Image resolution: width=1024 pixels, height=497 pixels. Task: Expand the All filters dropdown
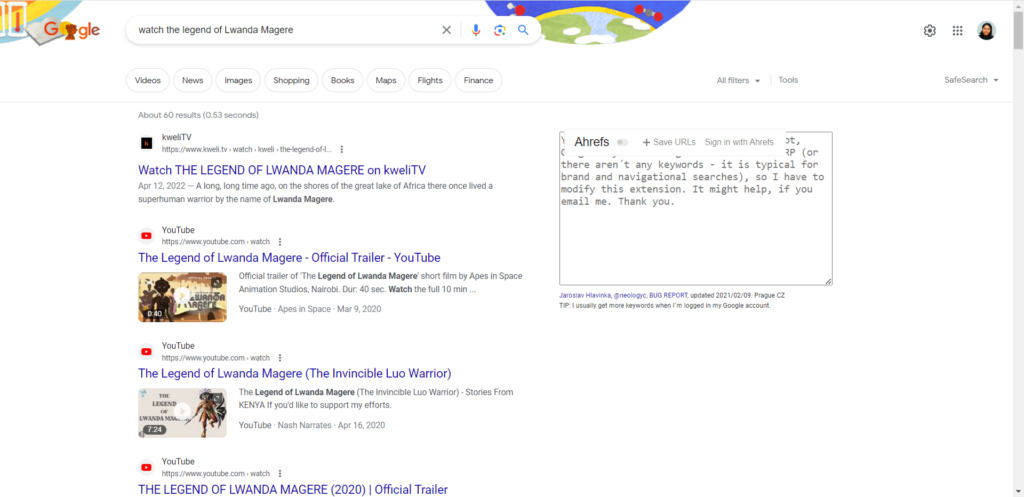(x=739, y=80)
